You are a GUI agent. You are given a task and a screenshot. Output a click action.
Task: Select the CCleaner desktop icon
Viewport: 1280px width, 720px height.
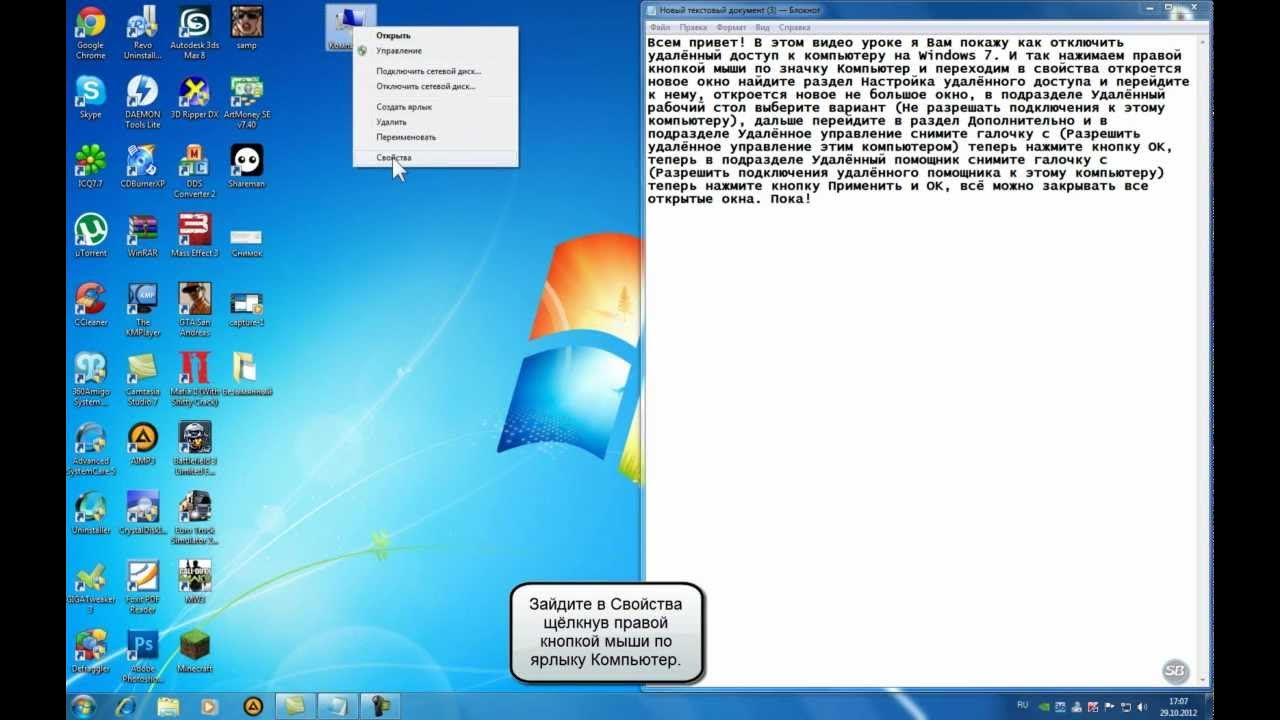point(90,304)
